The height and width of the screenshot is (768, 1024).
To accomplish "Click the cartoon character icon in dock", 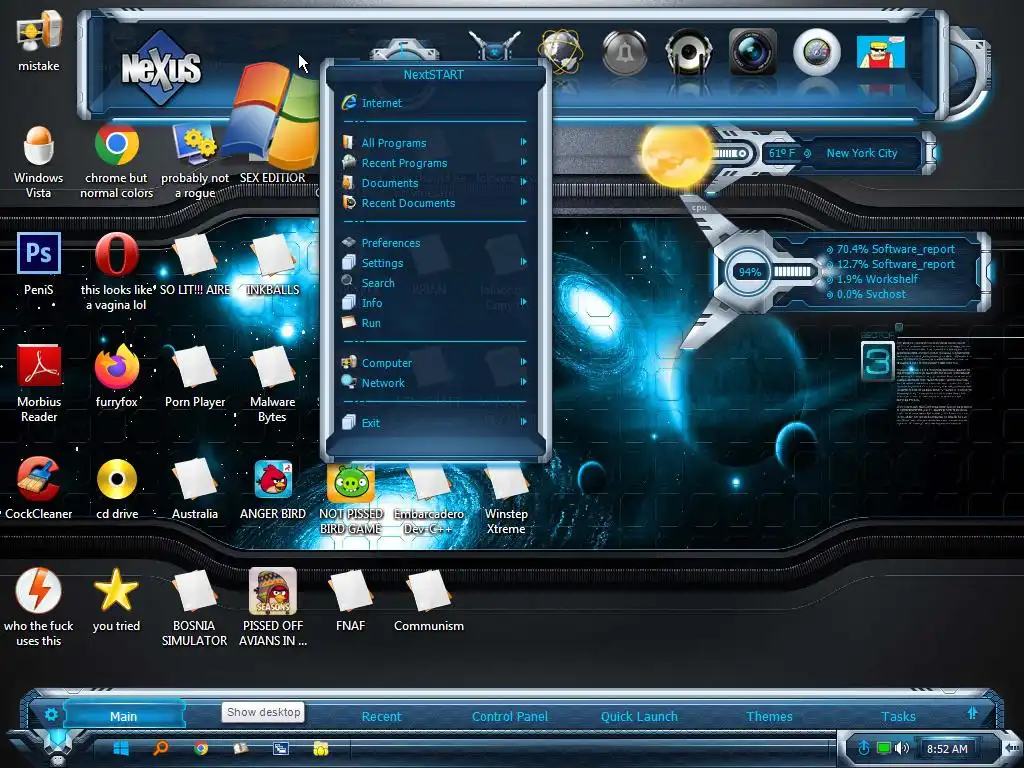I will [x=880, y=52].
